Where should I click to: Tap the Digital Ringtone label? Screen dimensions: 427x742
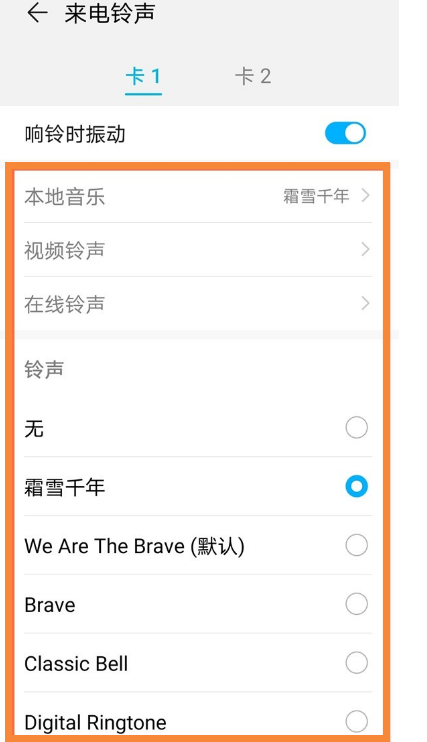click(x=96, y=723)
